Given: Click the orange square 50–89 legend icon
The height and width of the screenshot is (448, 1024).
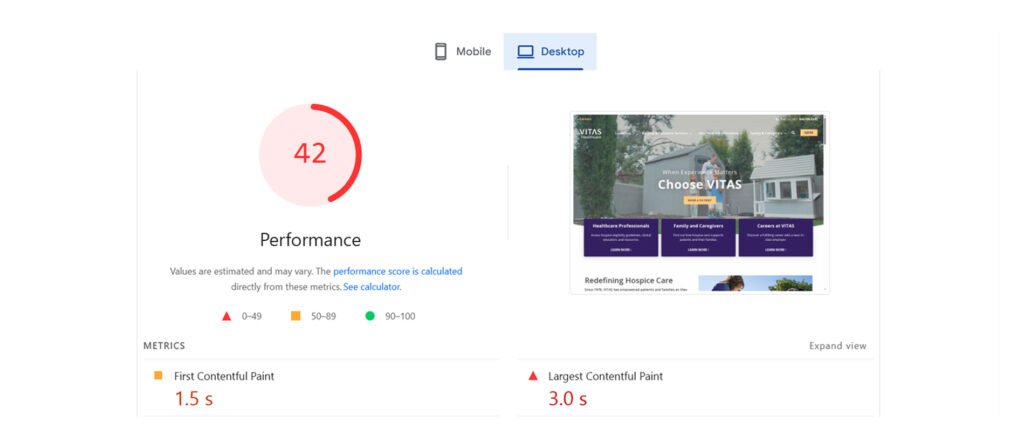Looking at the screenshot, I should (x=295, y=316).
